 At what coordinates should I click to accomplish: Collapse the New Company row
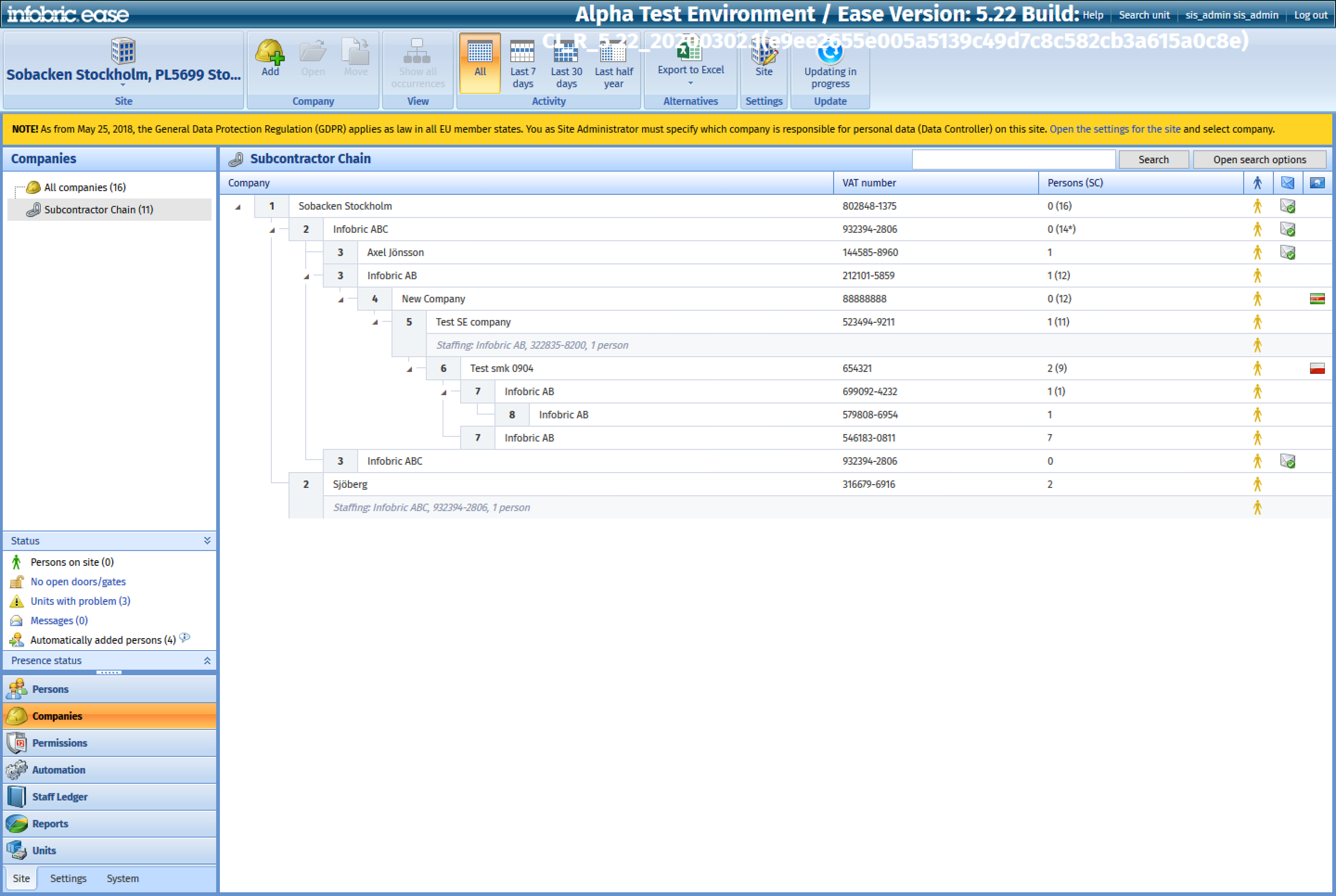(340, 300)
